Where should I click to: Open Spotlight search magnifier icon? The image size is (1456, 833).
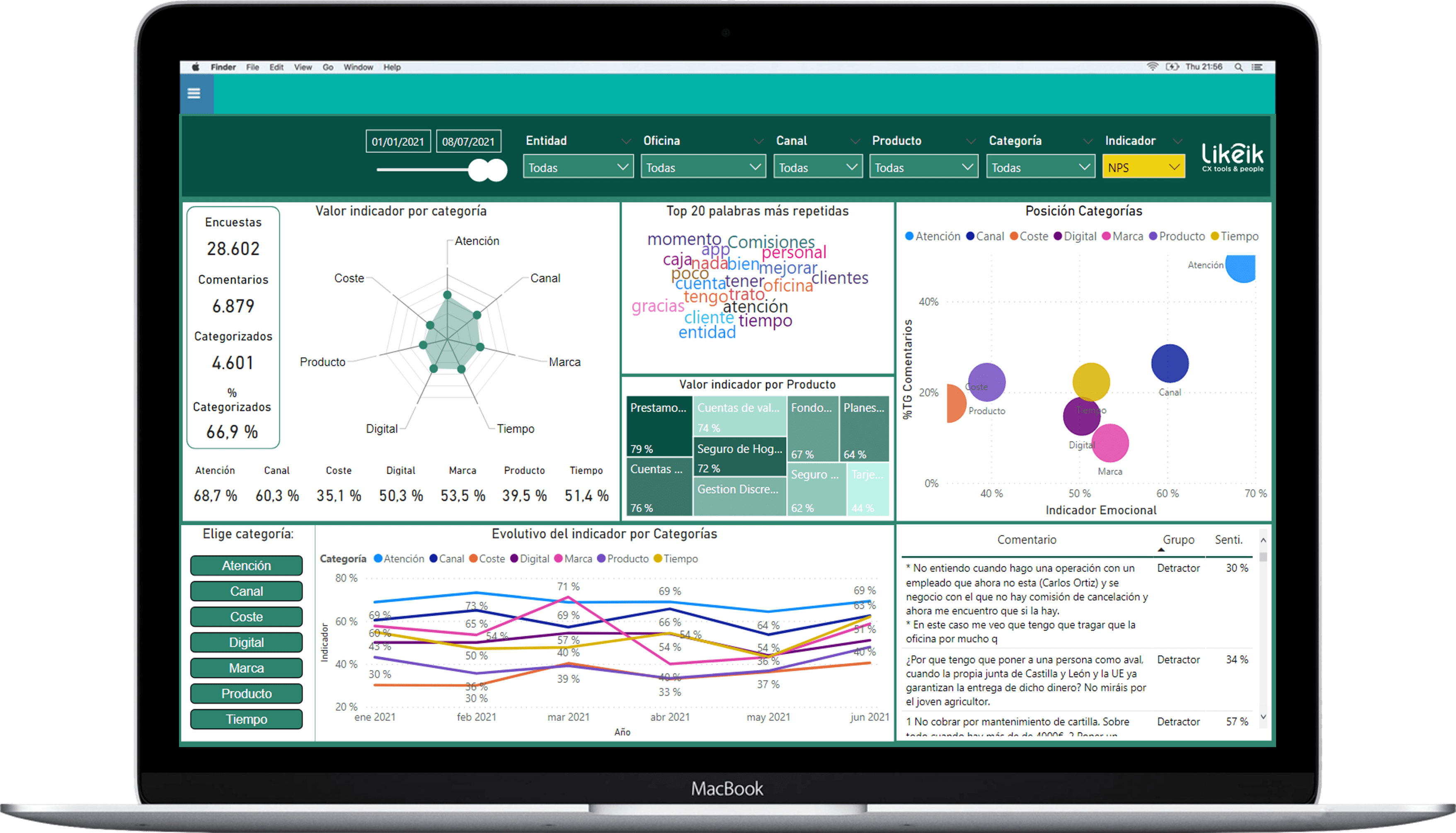1238,67
